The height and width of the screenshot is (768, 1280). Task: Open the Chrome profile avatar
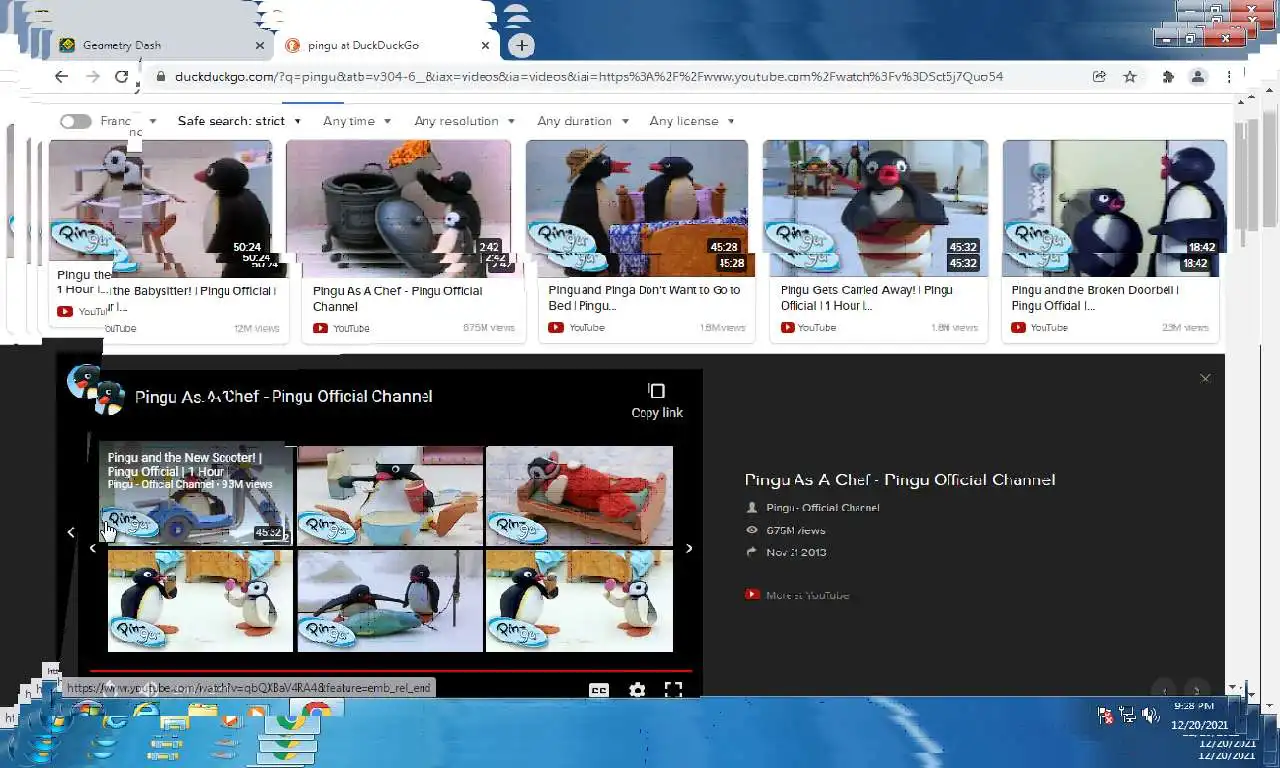(x=1197, y=77)
